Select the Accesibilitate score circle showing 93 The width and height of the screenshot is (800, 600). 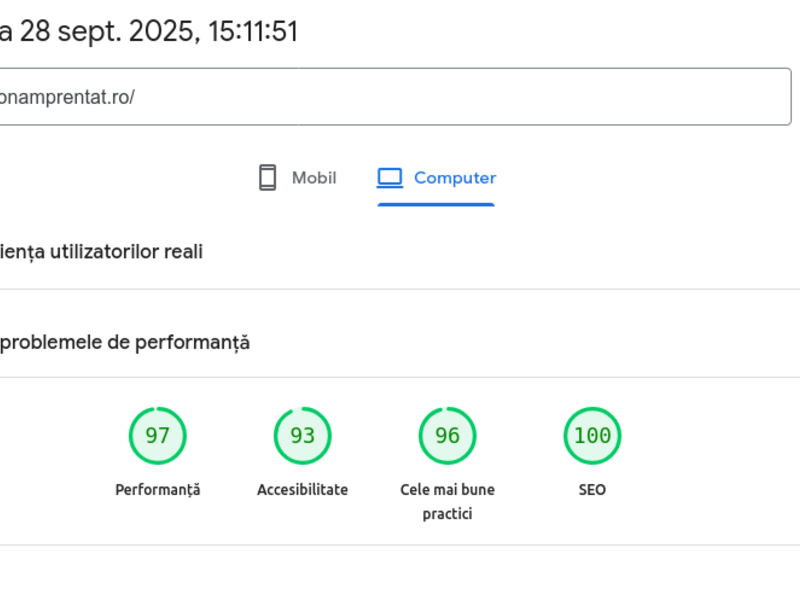pyautogui.click(x=302, y=436)
